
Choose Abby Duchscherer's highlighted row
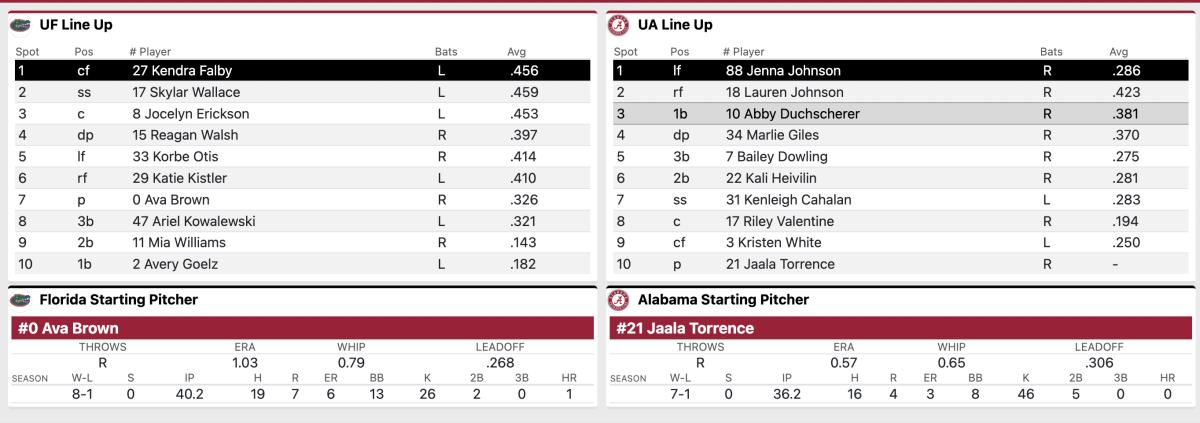(792, 114)
